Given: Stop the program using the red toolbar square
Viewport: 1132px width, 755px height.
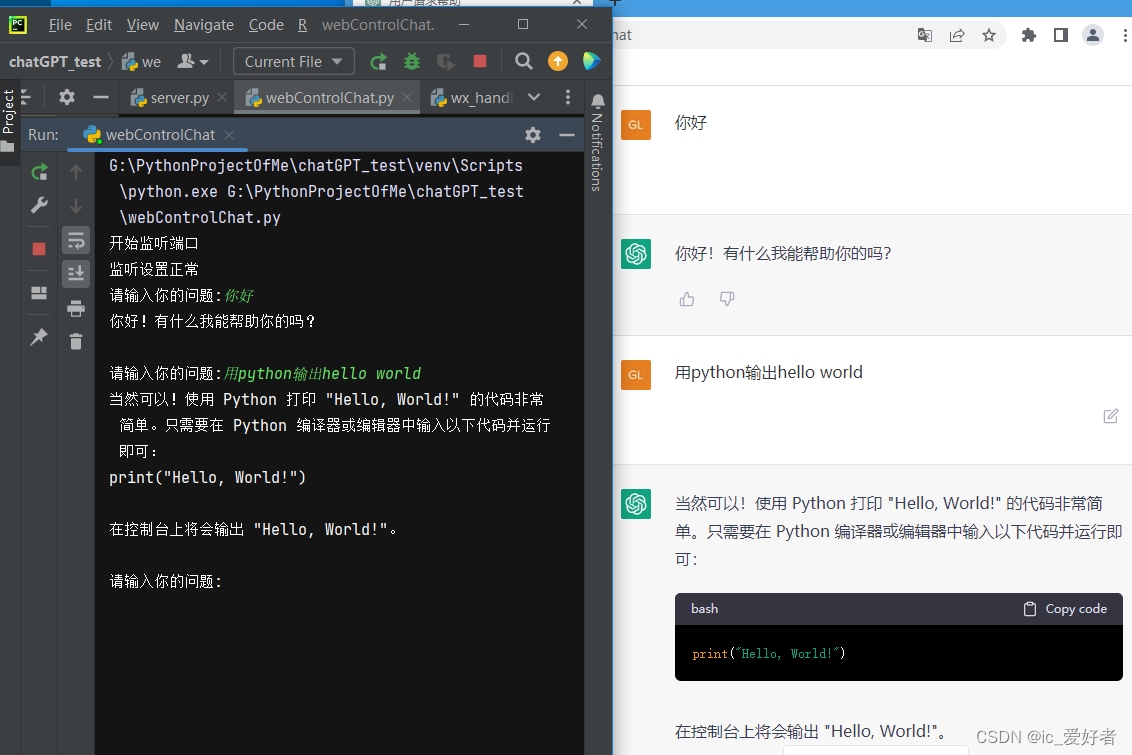Looking at the screenshot, I should click(480, 61).
